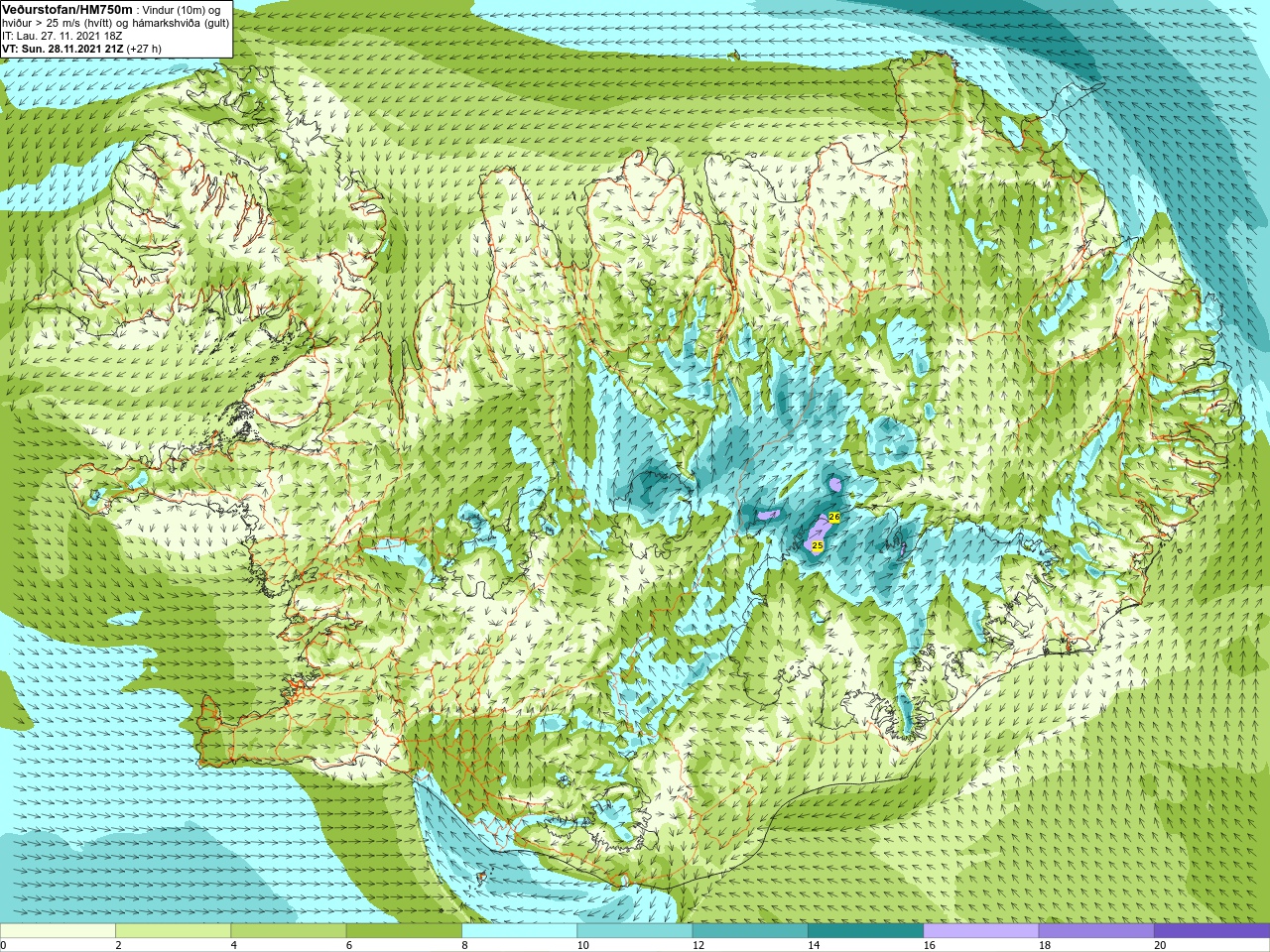Click the scale value 12 on colorbar
Viewport: 1270px width, 952px height.
pos(698,945)
